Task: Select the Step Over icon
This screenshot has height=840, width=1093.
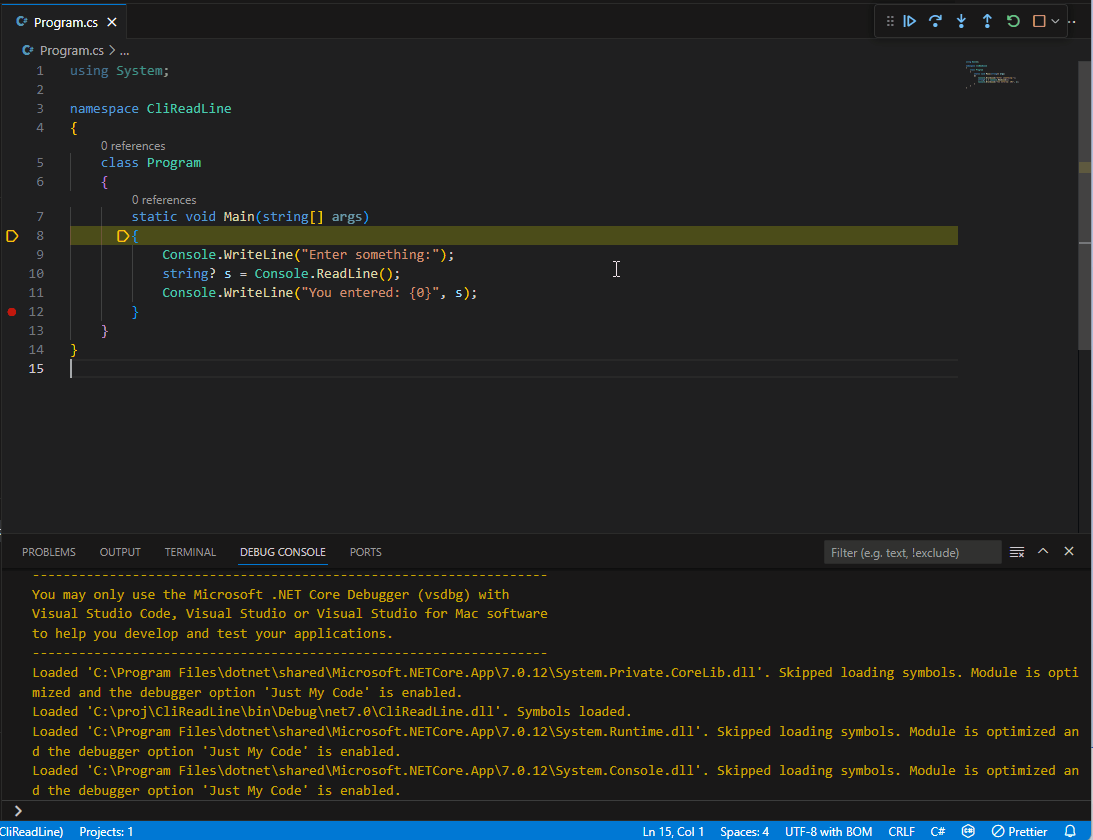Action: pos(935,21)
